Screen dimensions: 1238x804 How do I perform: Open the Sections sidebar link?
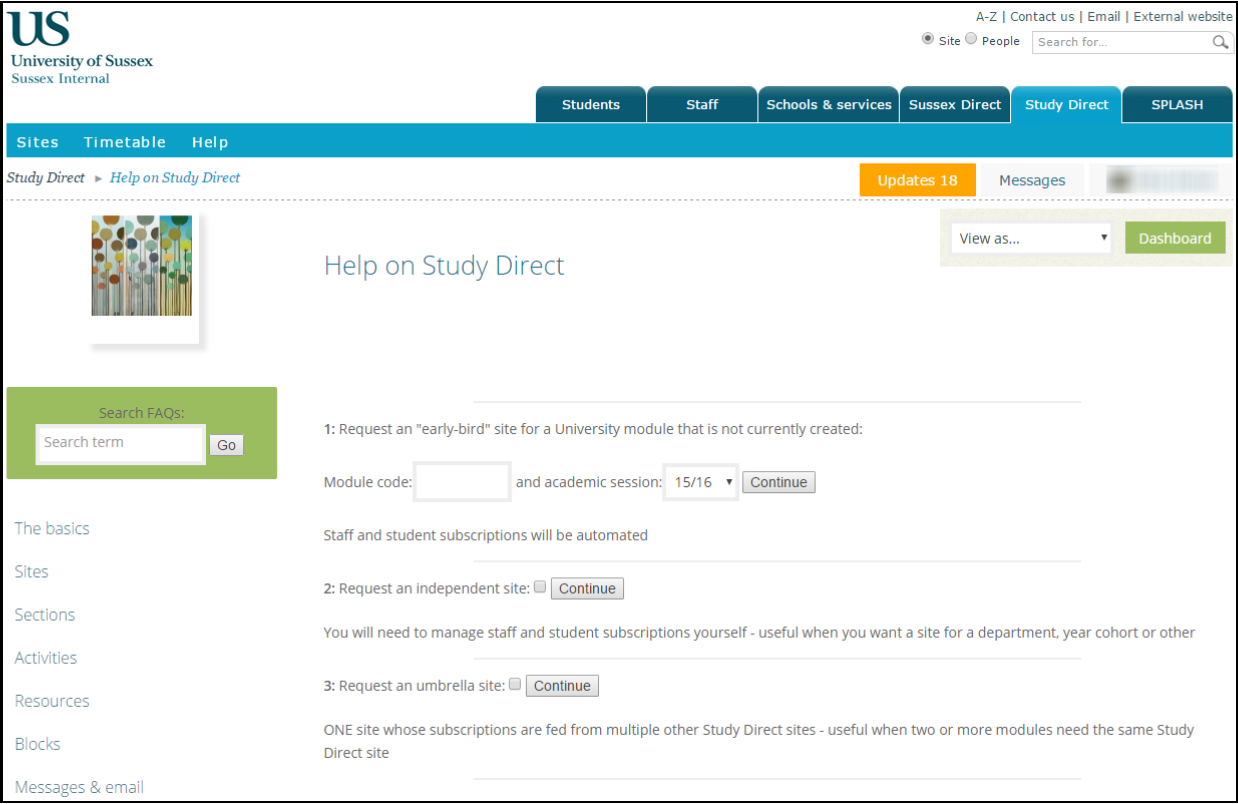pos(45,614)
